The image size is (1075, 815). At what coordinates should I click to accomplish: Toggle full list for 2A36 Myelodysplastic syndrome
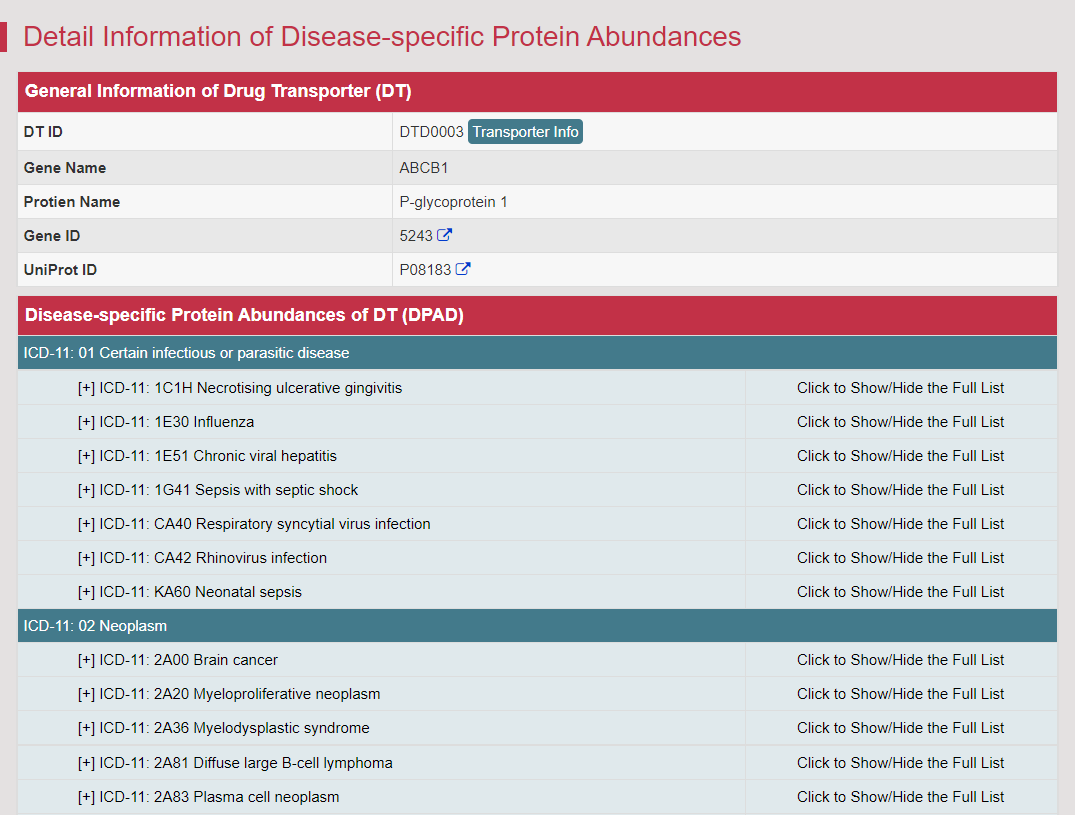point(900,728)
